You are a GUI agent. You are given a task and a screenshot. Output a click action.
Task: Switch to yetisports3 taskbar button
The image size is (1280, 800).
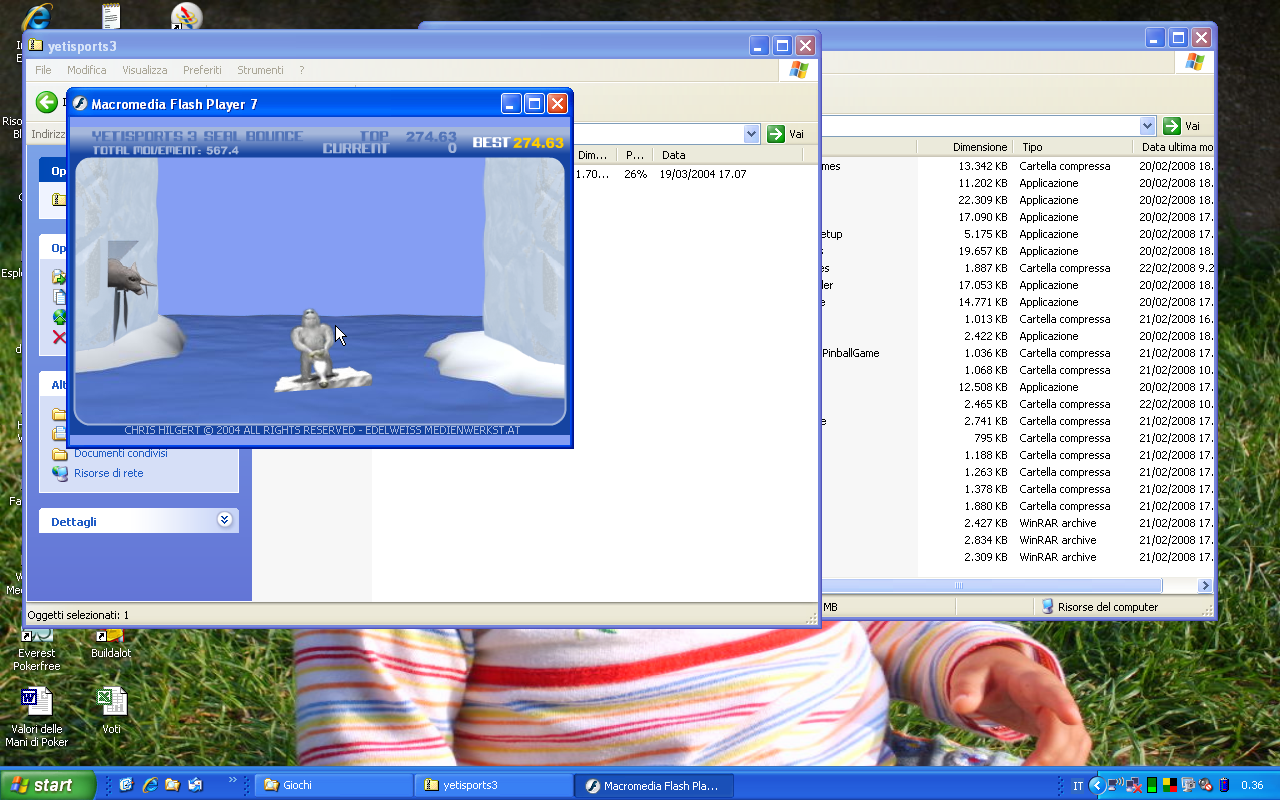pyautogui.click(x=494, y=786)
